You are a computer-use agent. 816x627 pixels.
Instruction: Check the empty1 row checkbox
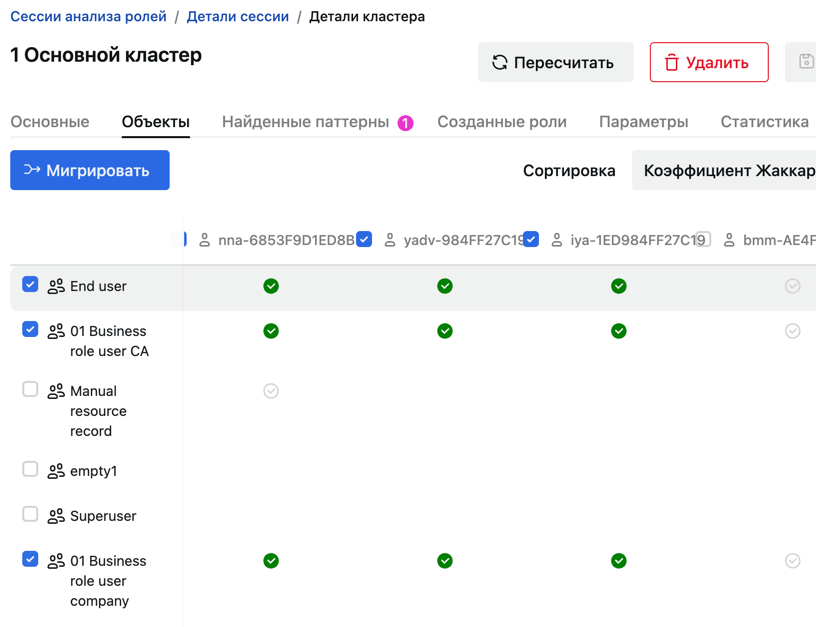click(x=30, y=469)
